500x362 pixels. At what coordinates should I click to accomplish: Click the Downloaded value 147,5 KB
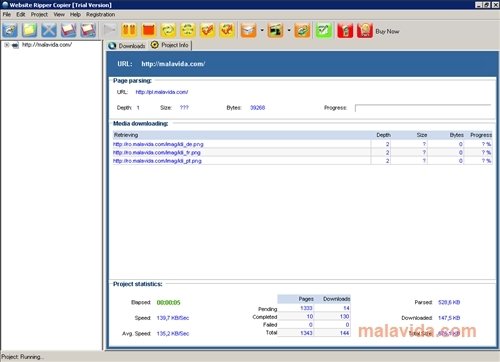(x=449, y=318)
